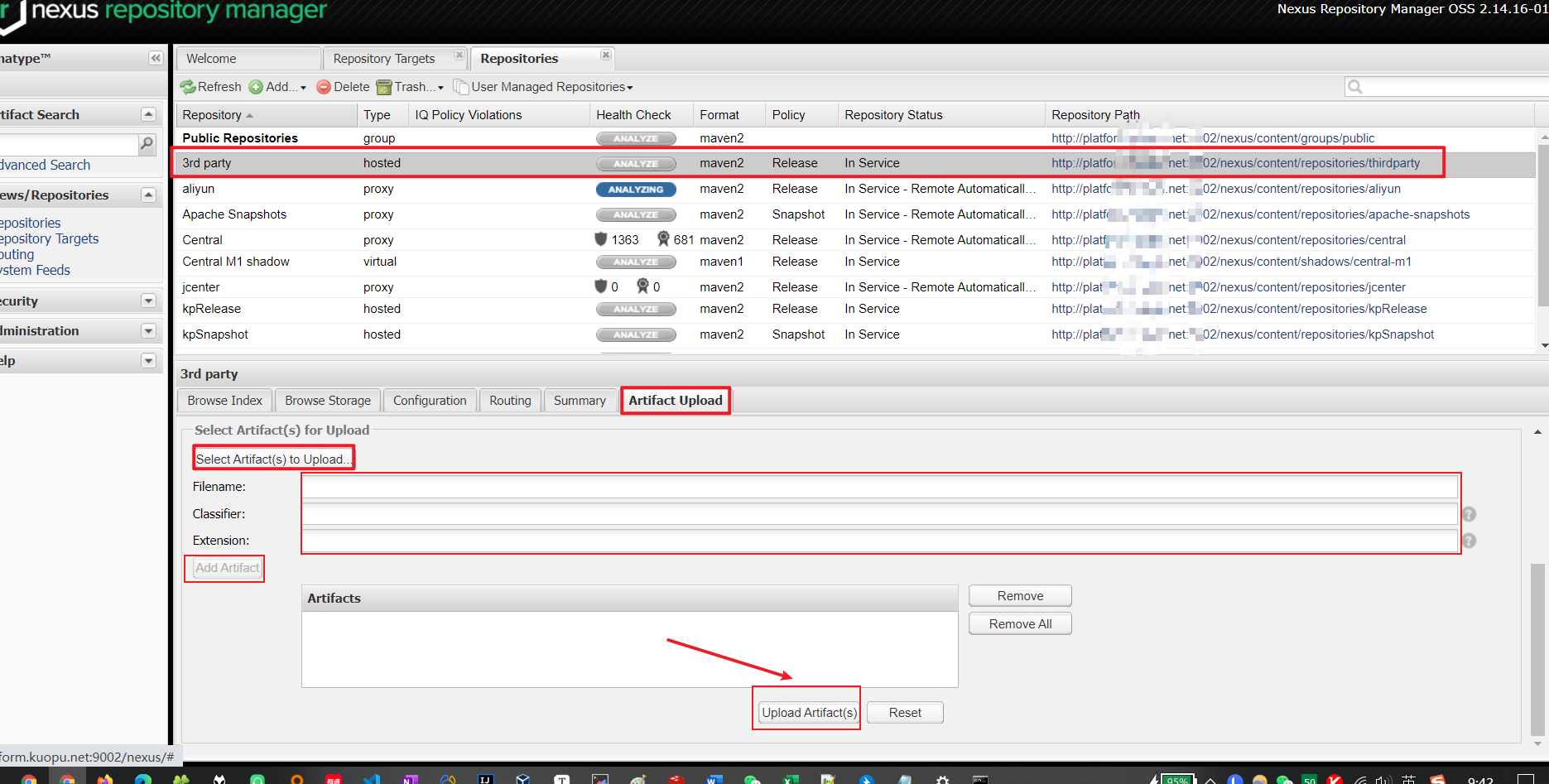The height and width of the screenshot is (784, 1549).
Task: Select the Artifact Upload tab
Action: [676, 401]
